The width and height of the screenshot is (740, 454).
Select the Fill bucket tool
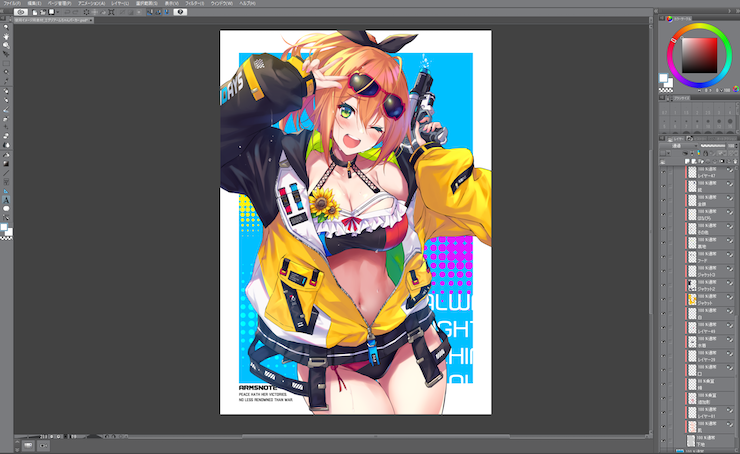(x=6, y=154)
